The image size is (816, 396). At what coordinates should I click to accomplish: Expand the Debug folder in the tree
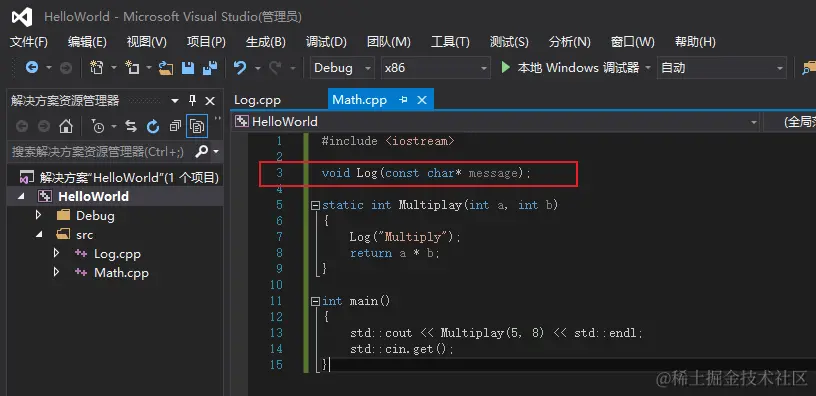click(38, 215)
